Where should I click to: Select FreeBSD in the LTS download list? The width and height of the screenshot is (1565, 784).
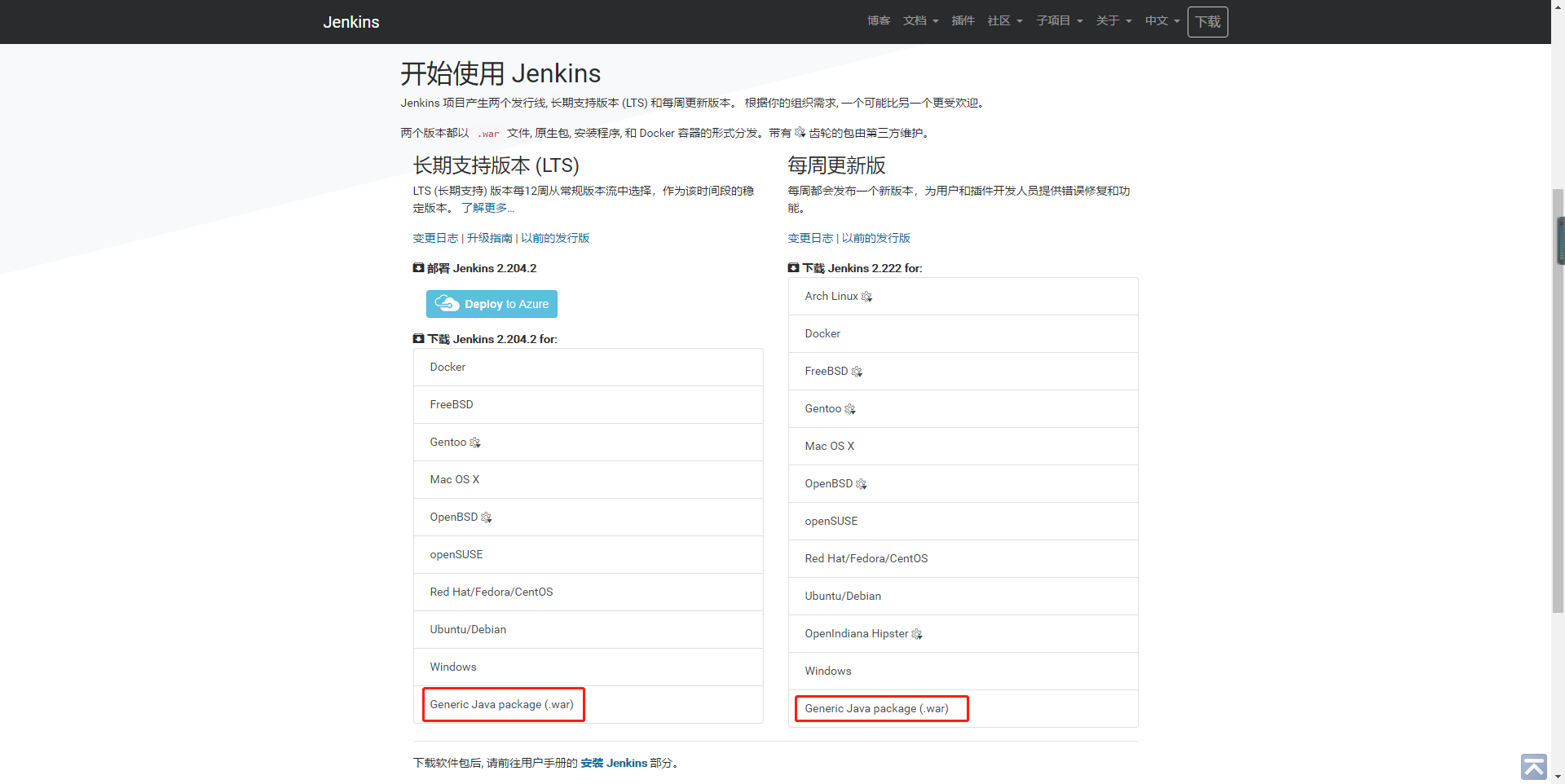click(588, 405)
